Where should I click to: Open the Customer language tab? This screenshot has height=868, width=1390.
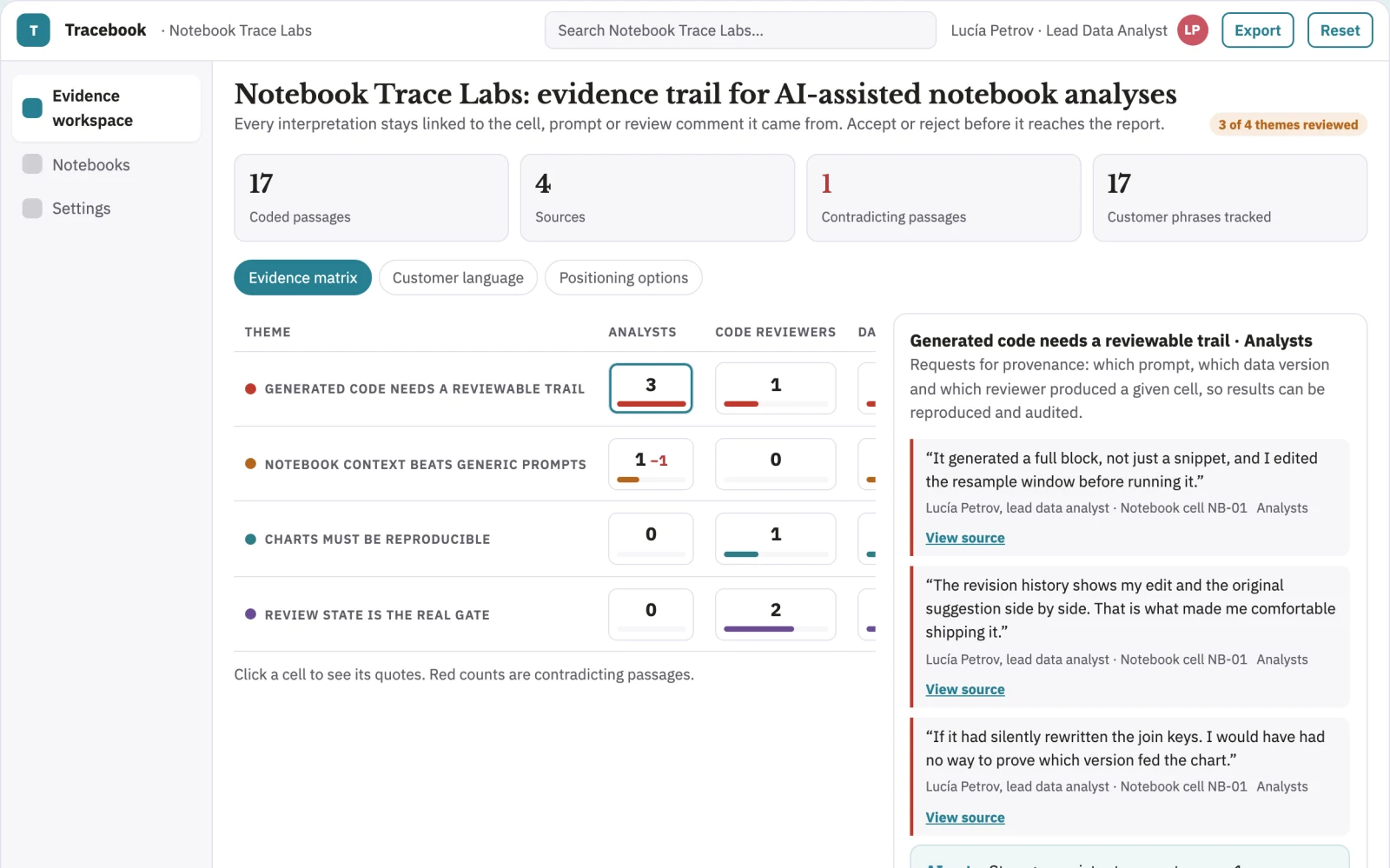(458, 278)
